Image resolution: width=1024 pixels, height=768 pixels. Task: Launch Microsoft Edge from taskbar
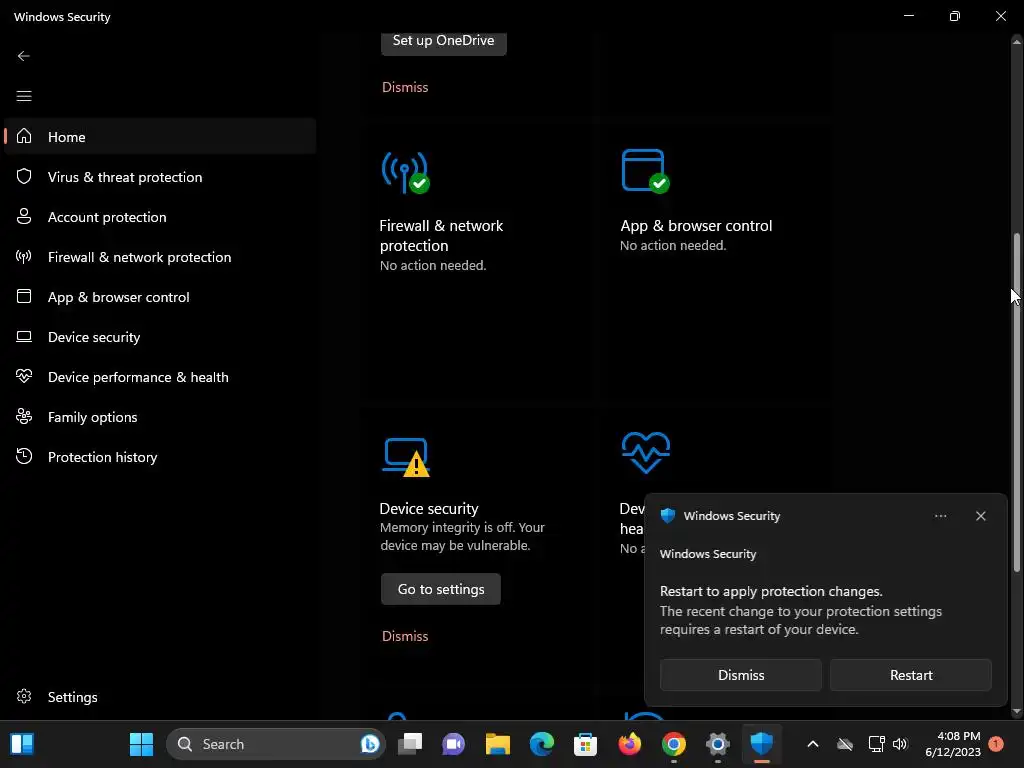(x=541, y=744)
